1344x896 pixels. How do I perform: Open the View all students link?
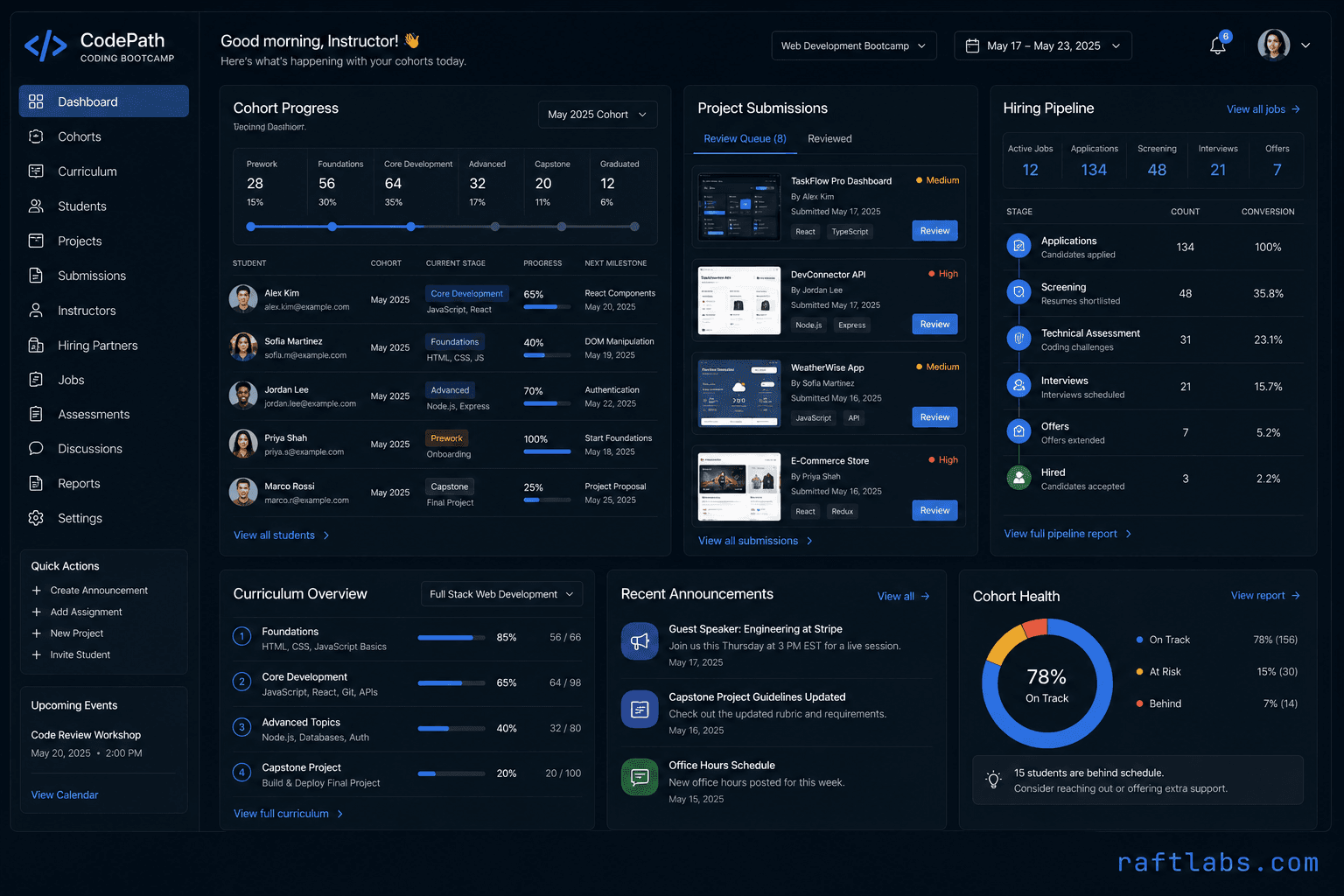point(282,535)
